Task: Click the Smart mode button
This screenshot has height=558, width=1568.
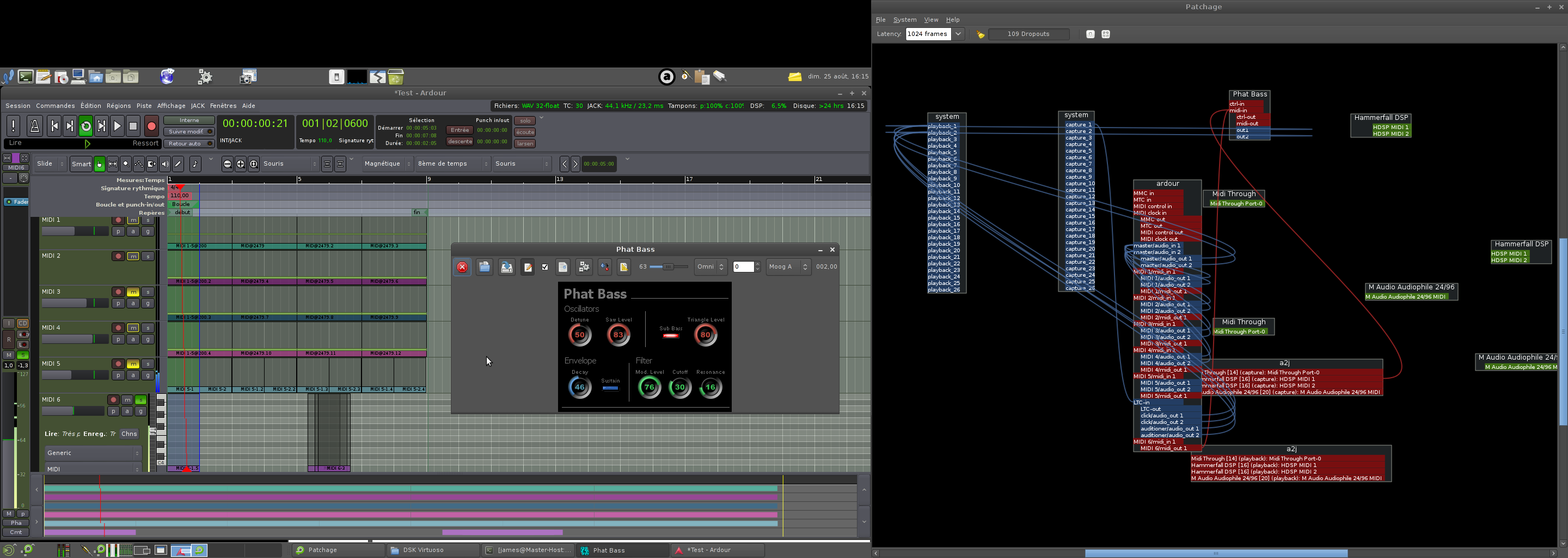Action: (x=81, y=164)
